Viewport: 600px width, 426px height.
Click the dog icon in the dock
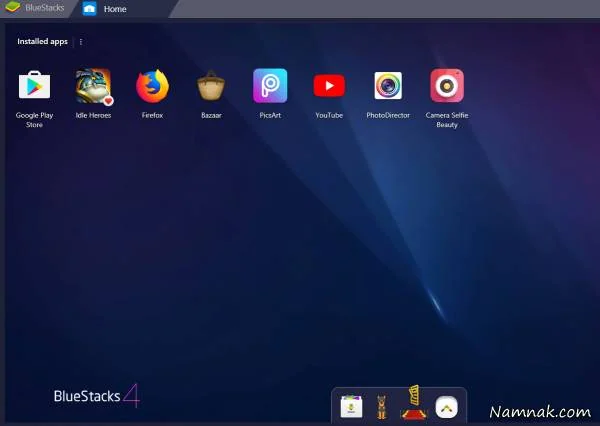[x=381, y=407]
